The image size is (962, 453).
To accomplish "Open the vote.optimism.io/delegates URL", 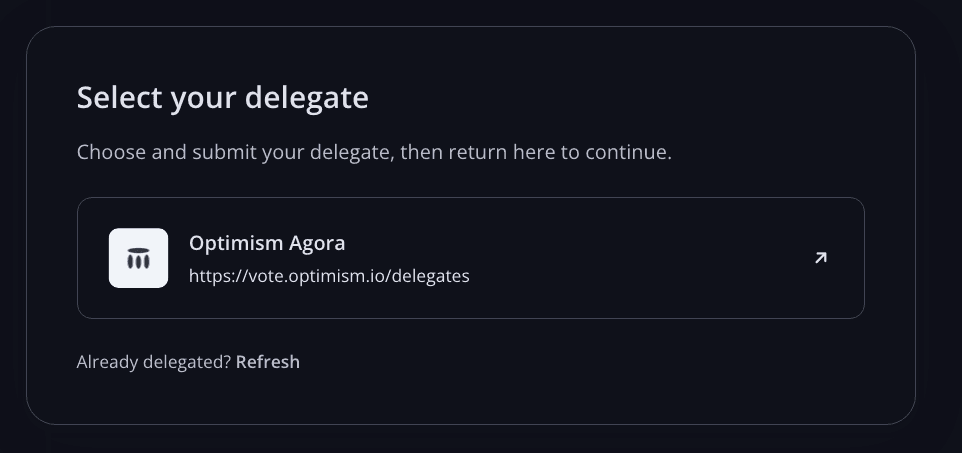I will (x=329, y=276).
